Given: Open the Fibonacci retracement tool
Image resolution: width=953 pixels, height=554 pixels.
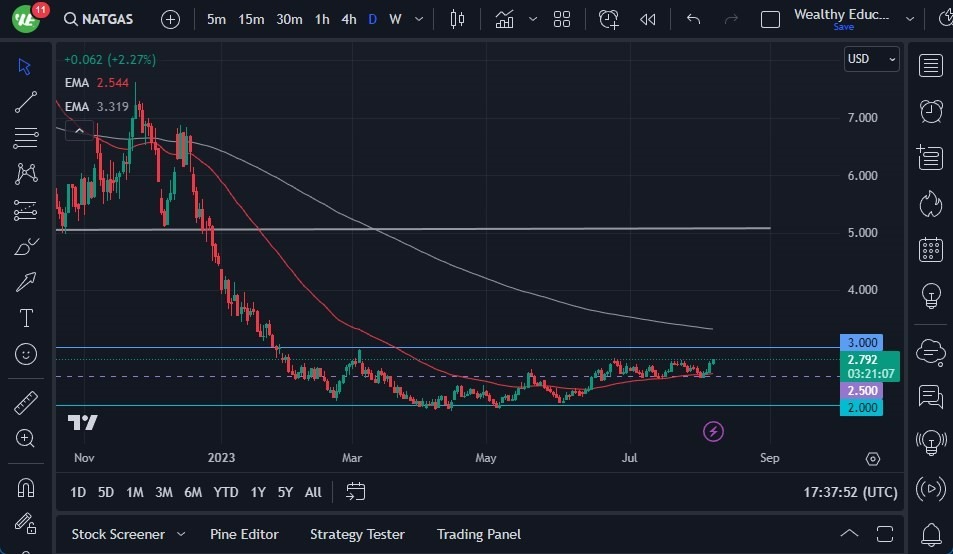Looking at the screenshot, I should click(x=26, y=138).
